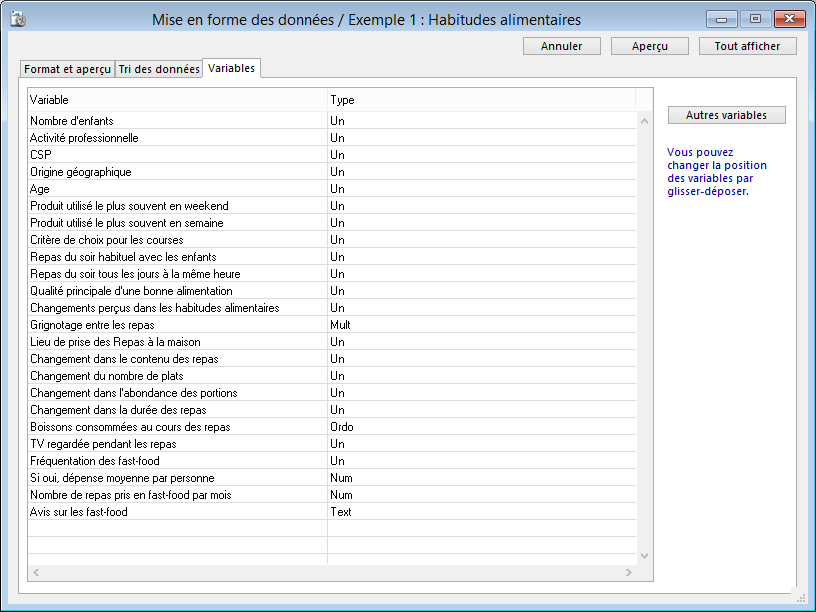This screenshot has width=816, height=612.
Task: Select the Age variable row
Action: [x=332, y=189]
